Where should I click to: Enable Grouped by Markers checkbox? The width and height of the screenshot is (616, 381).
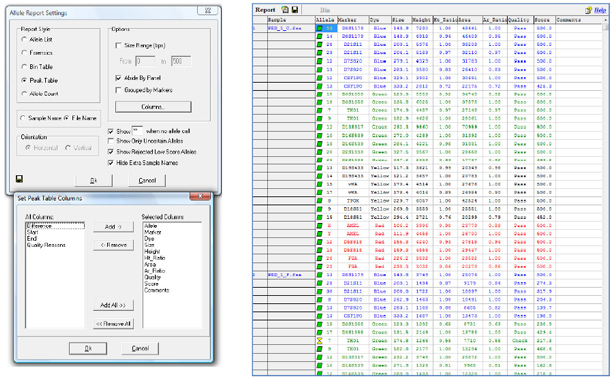pyautogui.click(x=118, y=90)
